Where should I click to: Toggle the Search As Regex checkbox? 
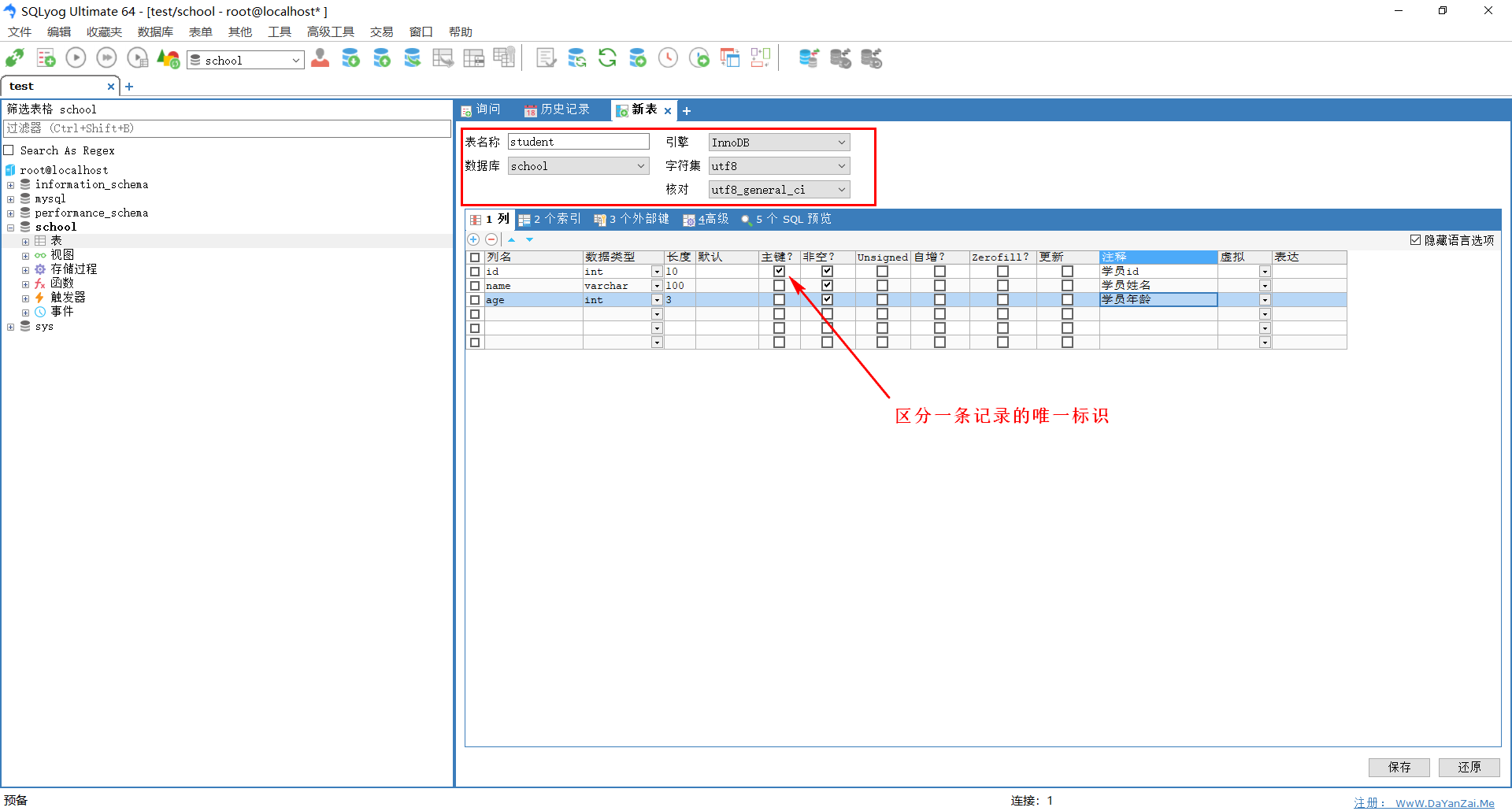coord(9,150)
